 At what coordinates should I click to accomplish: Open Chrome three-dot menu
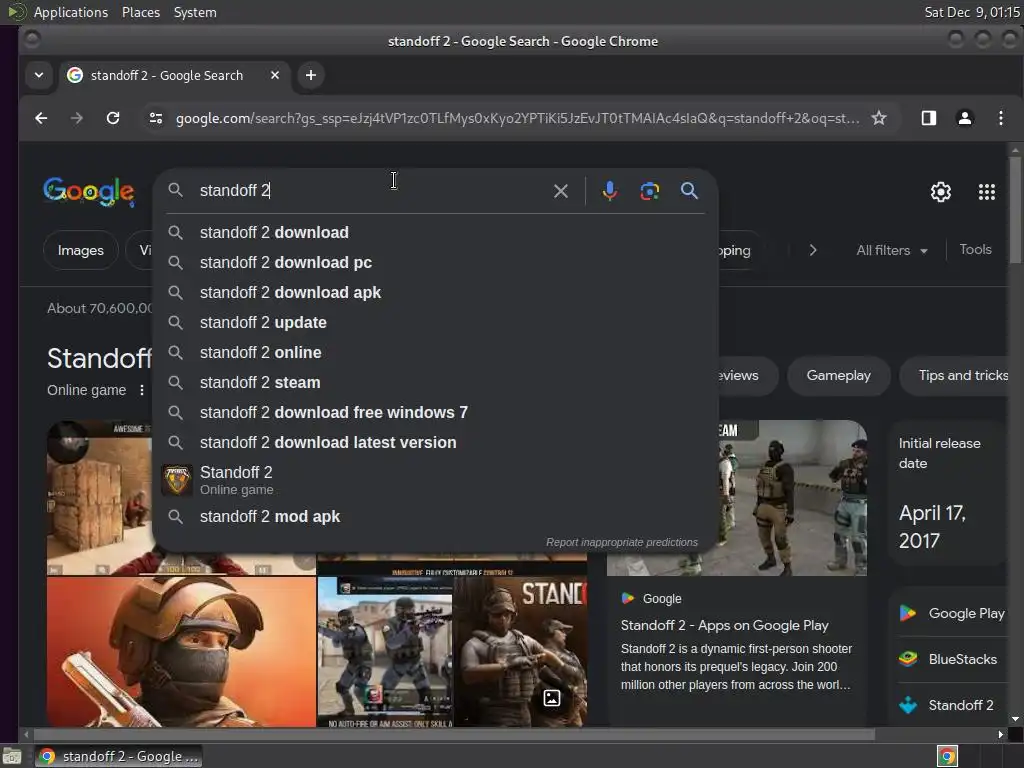1000,118
